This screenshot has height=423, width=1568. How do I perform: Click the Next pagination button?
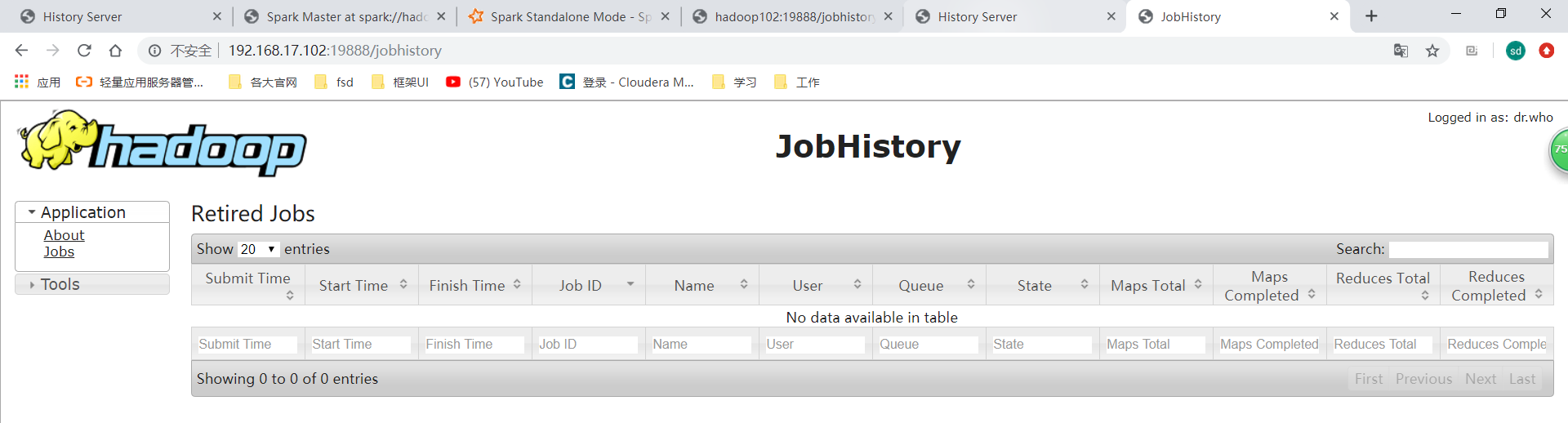pos(1481,379)
